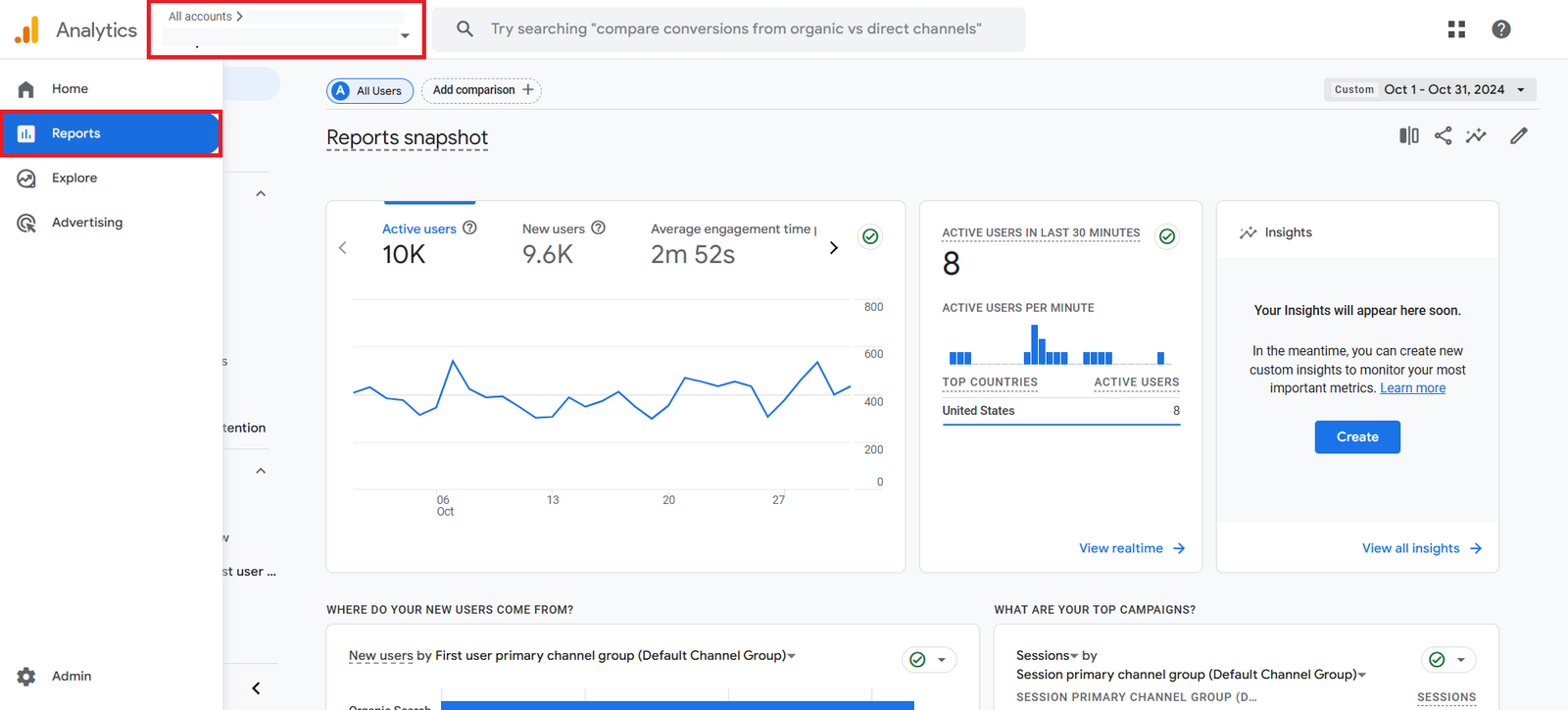Click the Explore icon in sidebar

point(26,178)
